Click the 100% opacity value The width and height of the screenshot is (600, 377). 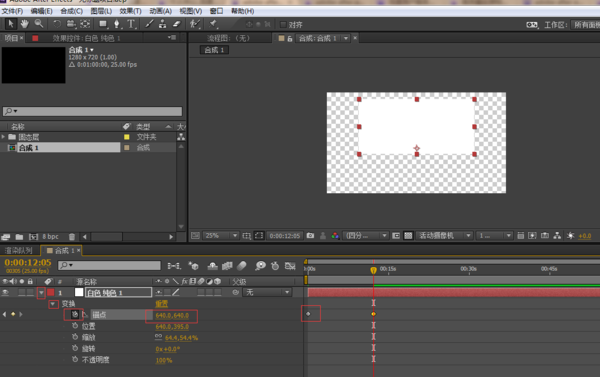164,360
